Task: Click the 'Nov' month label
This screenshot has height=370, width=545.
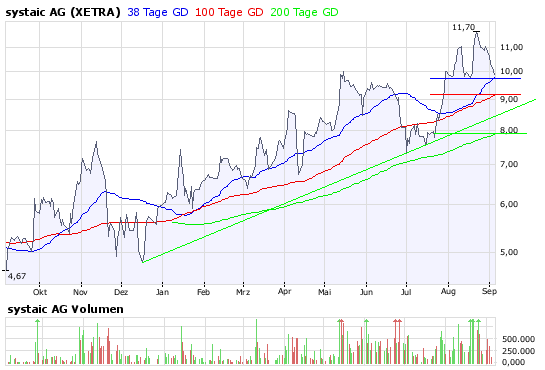Action: (x=80, y=292)
